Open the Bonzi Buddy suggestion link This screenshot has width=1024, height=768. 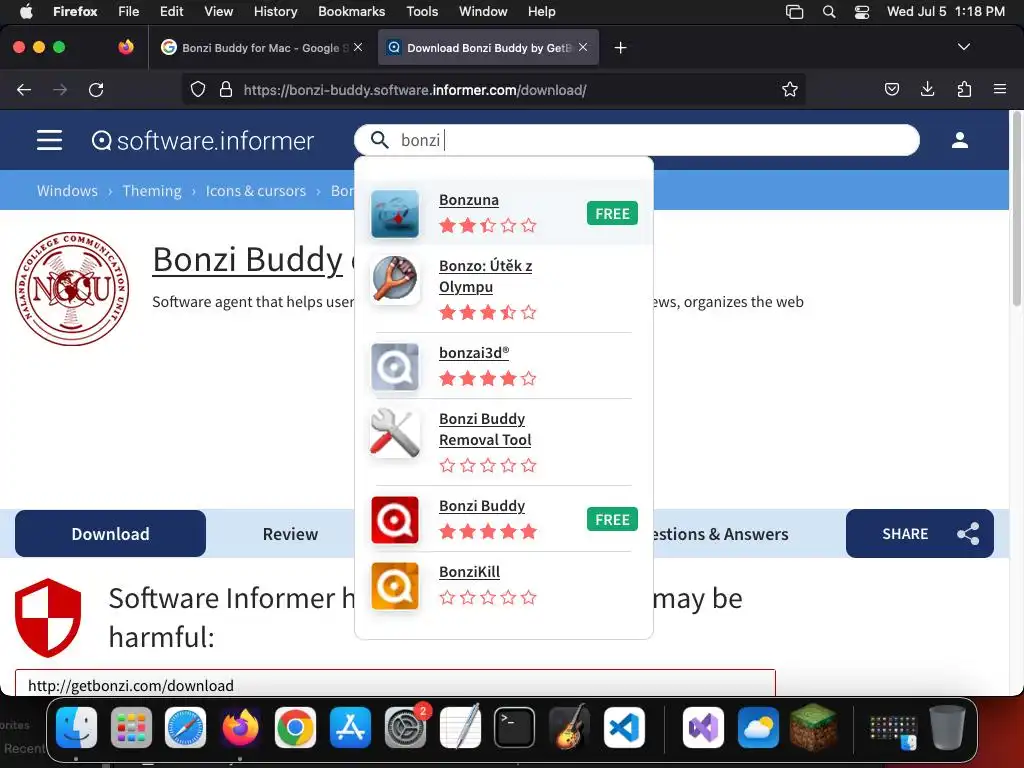pos(482,506)
